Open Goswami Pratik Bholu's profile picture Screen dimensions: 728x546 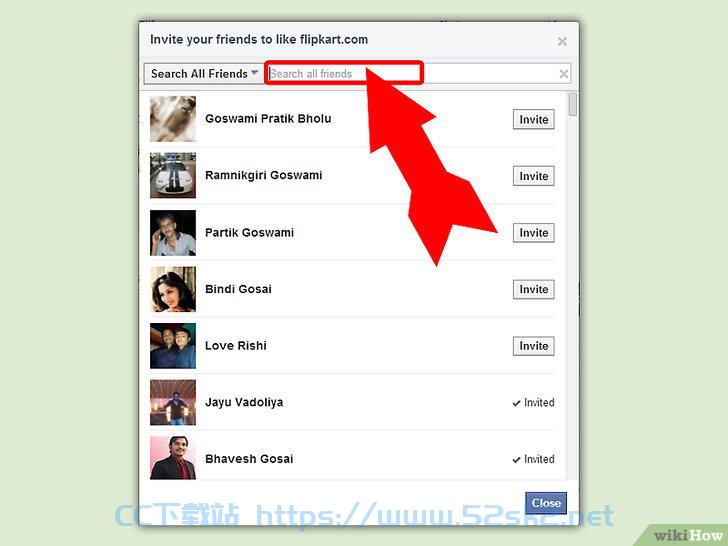(x=173, y=119)
